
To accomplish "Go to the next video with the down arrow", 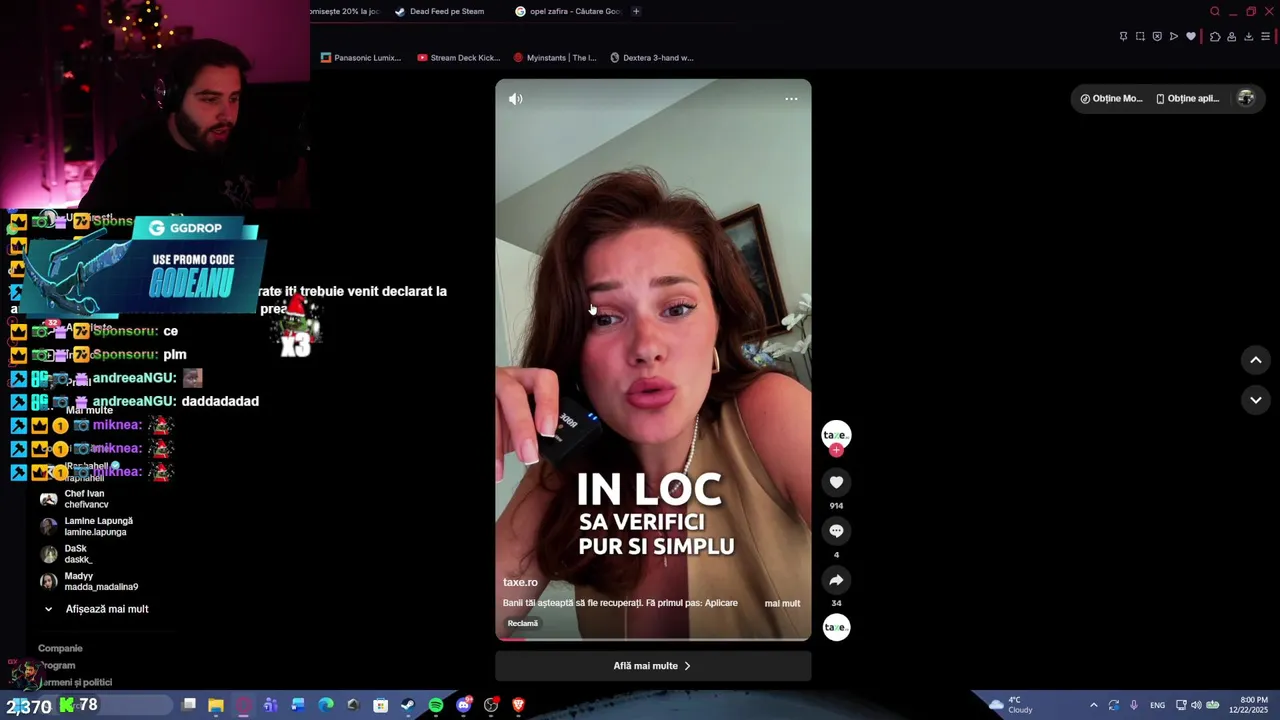I will 1256,400.
